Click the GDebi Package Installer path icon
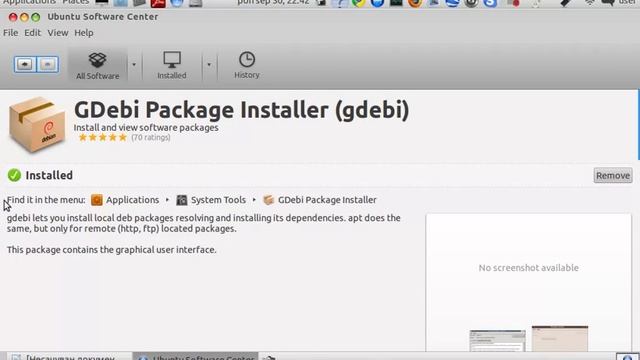This screenshot has width=640, height=360. pyautogui.click(x=269, y=200)
